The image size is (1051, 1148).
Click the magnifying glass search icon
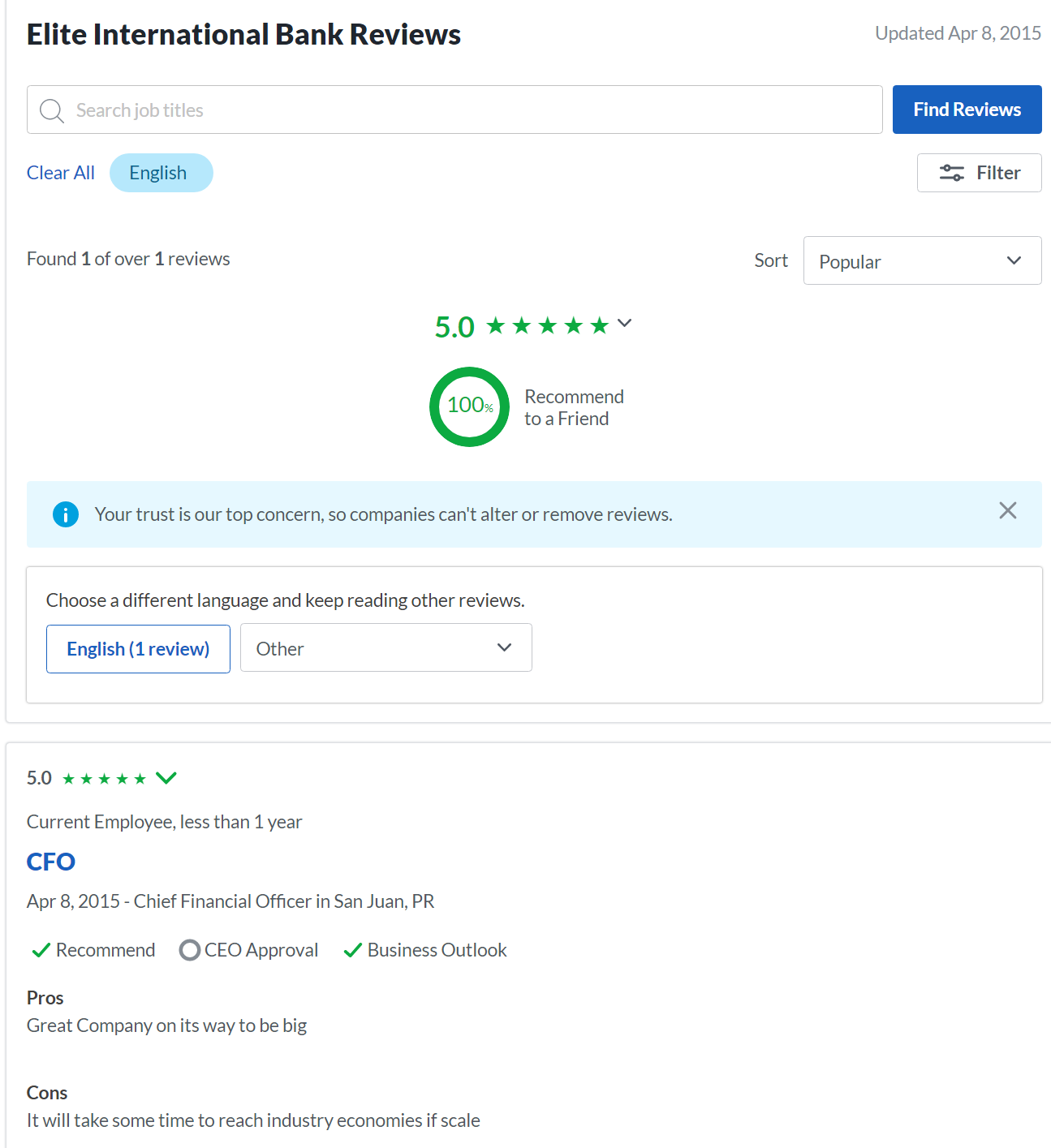(51, 110)
